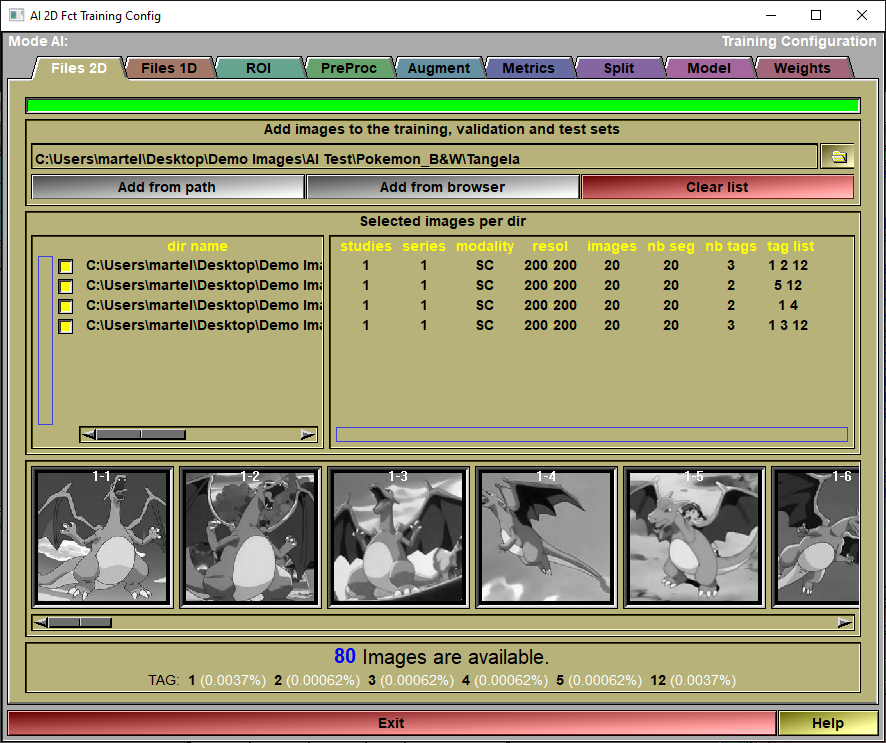Click the red Exit button
This screenshot has width=886, height=743.
click(x=391, y=723)
